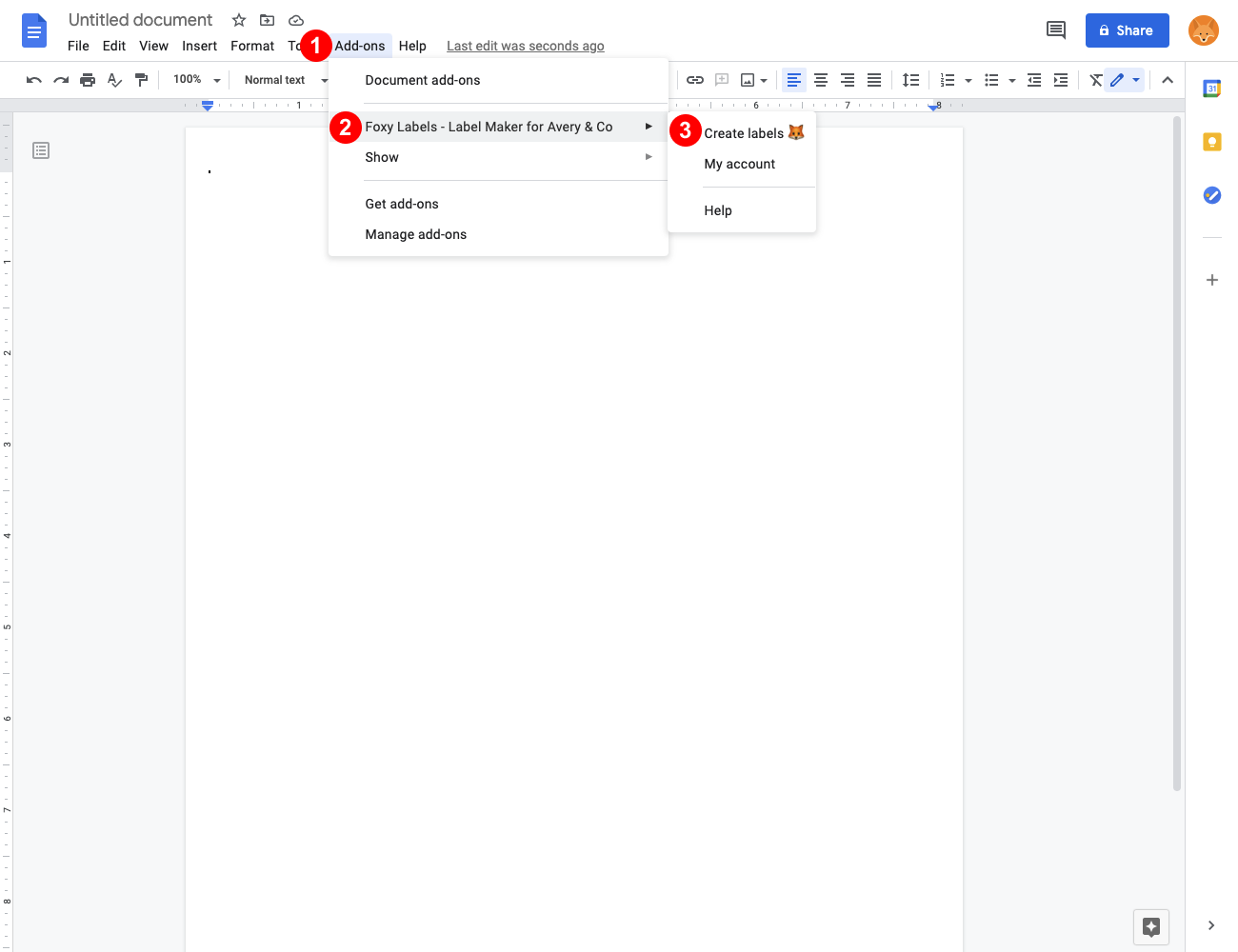Click the Undo icon
The image size is (1238, 952).
33,80
